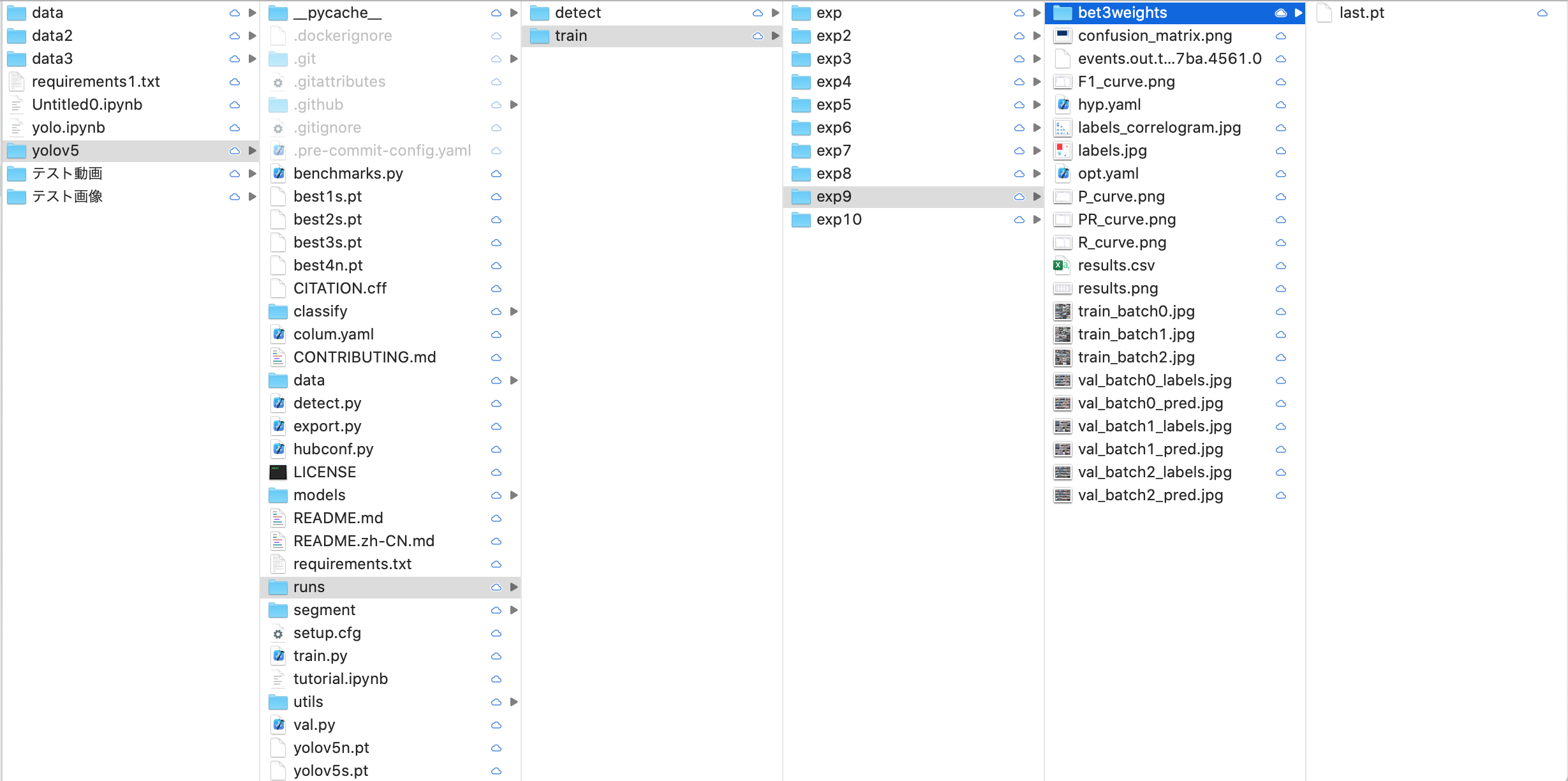Click the Python file icon of train.py
1568x781 pixels.
point(278,656)
